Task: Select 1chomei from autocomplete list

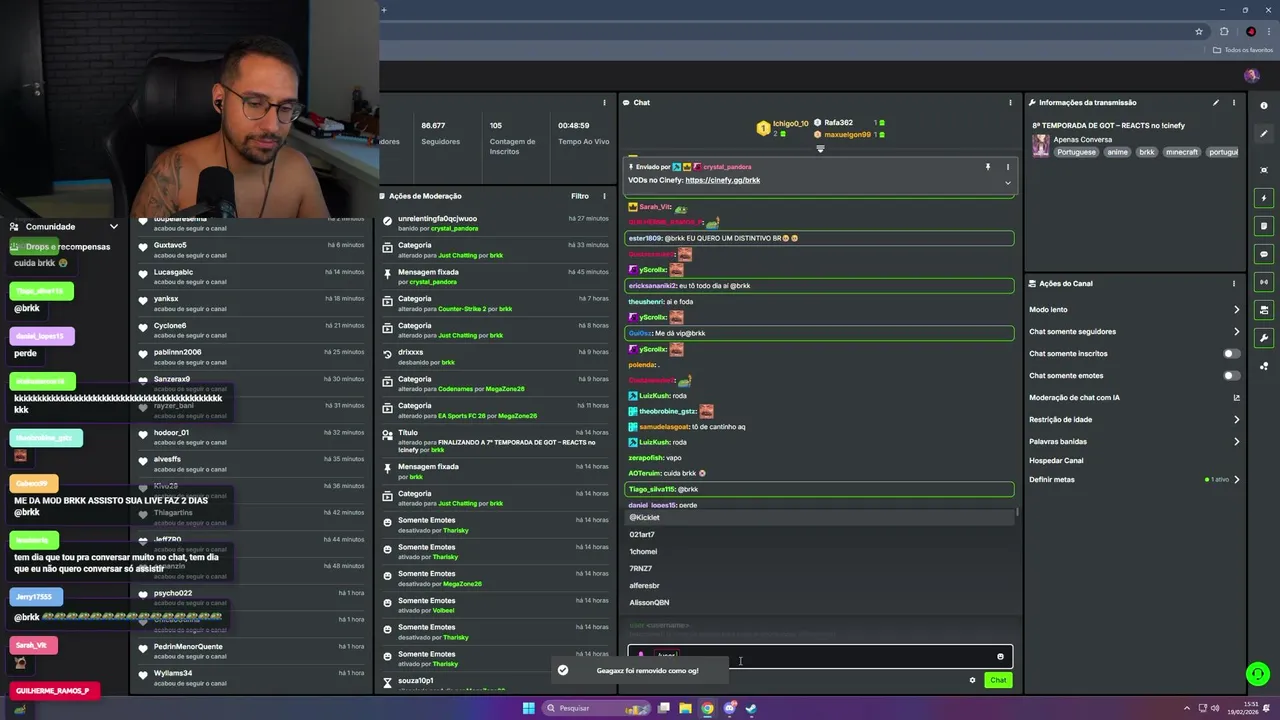Action: point(820,552)
